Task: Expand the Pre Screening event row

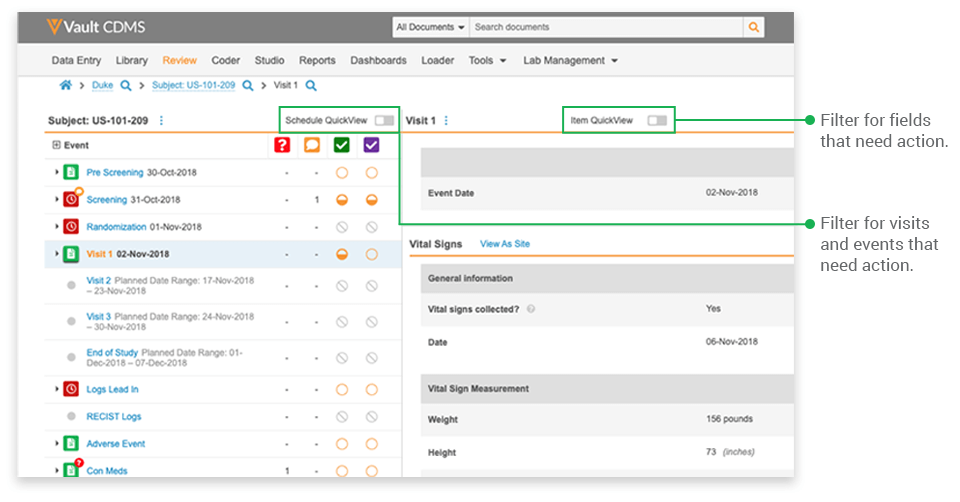Action: pos(56,172)
